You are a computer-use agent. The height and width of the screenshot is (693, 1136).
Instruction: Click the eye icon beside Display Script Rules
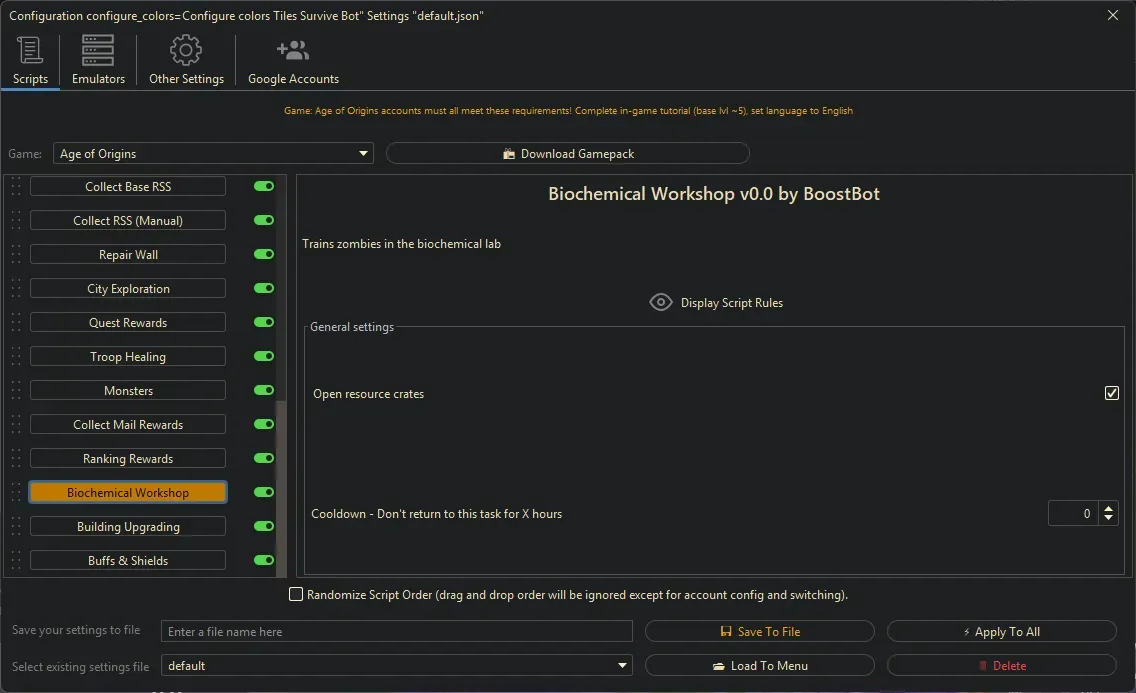(660, 302)
